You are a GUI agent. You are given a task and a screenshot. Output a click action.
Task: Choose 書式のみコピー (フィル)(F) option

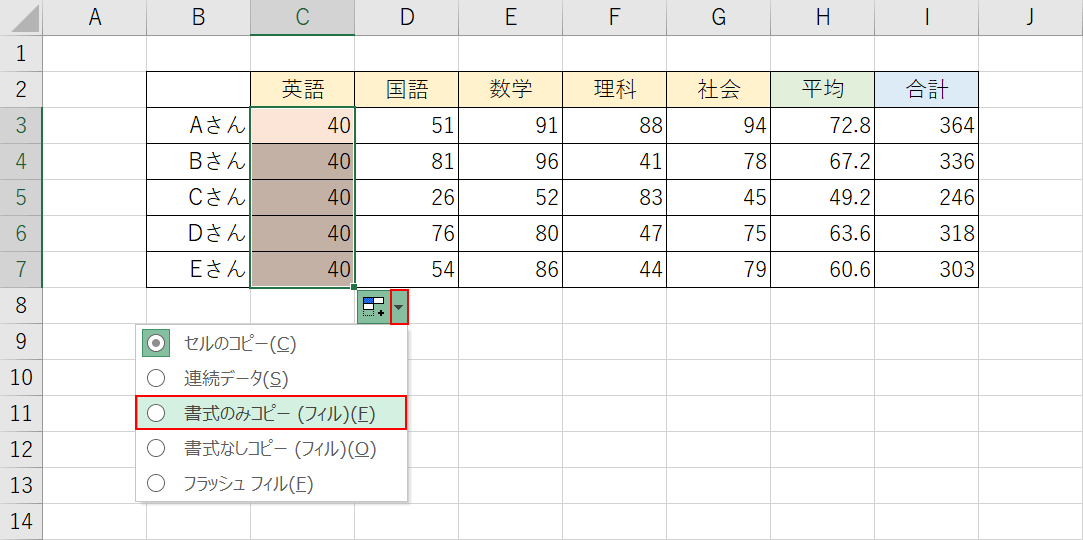[271, 413]
